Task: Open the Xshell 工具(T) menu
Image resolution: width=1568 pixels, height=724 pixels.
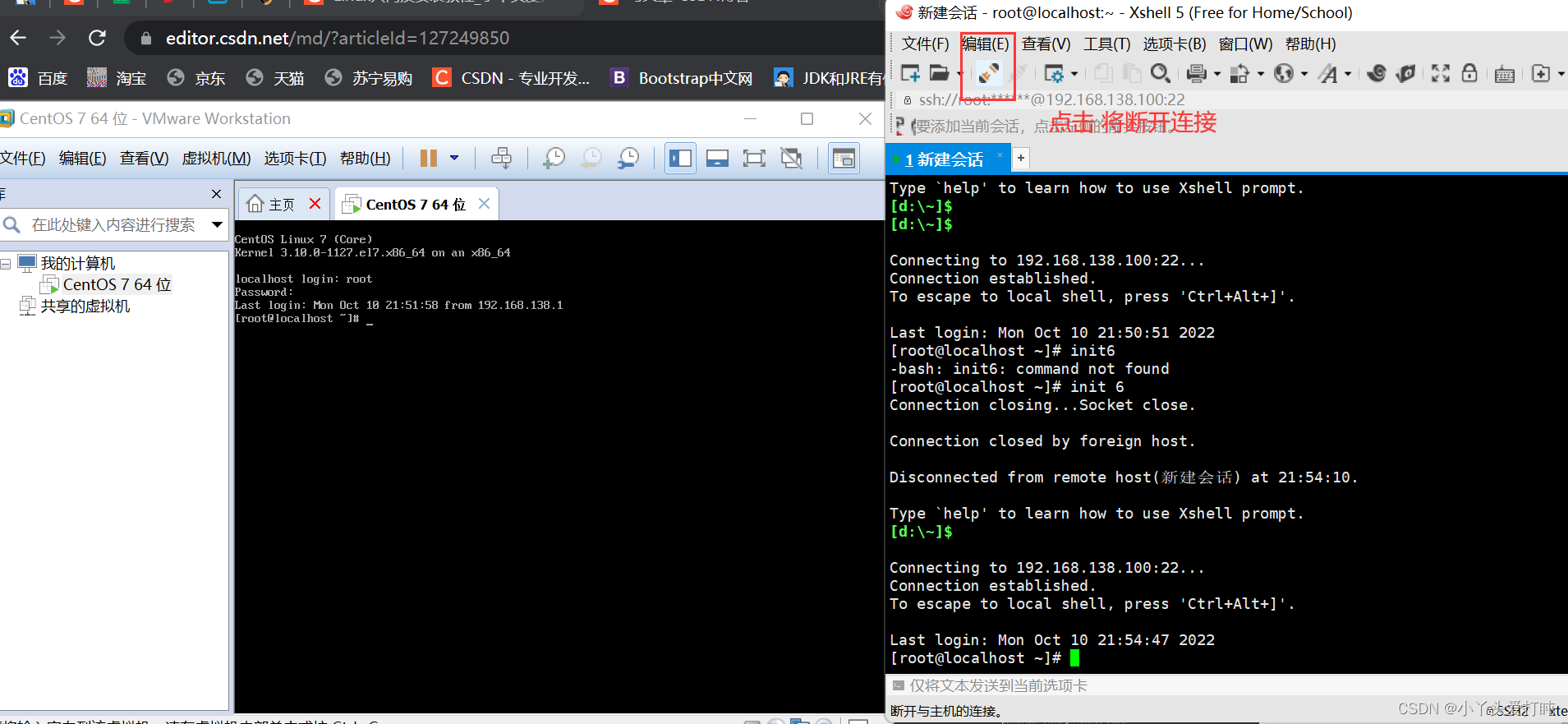Action: [x=1106, y=44]
